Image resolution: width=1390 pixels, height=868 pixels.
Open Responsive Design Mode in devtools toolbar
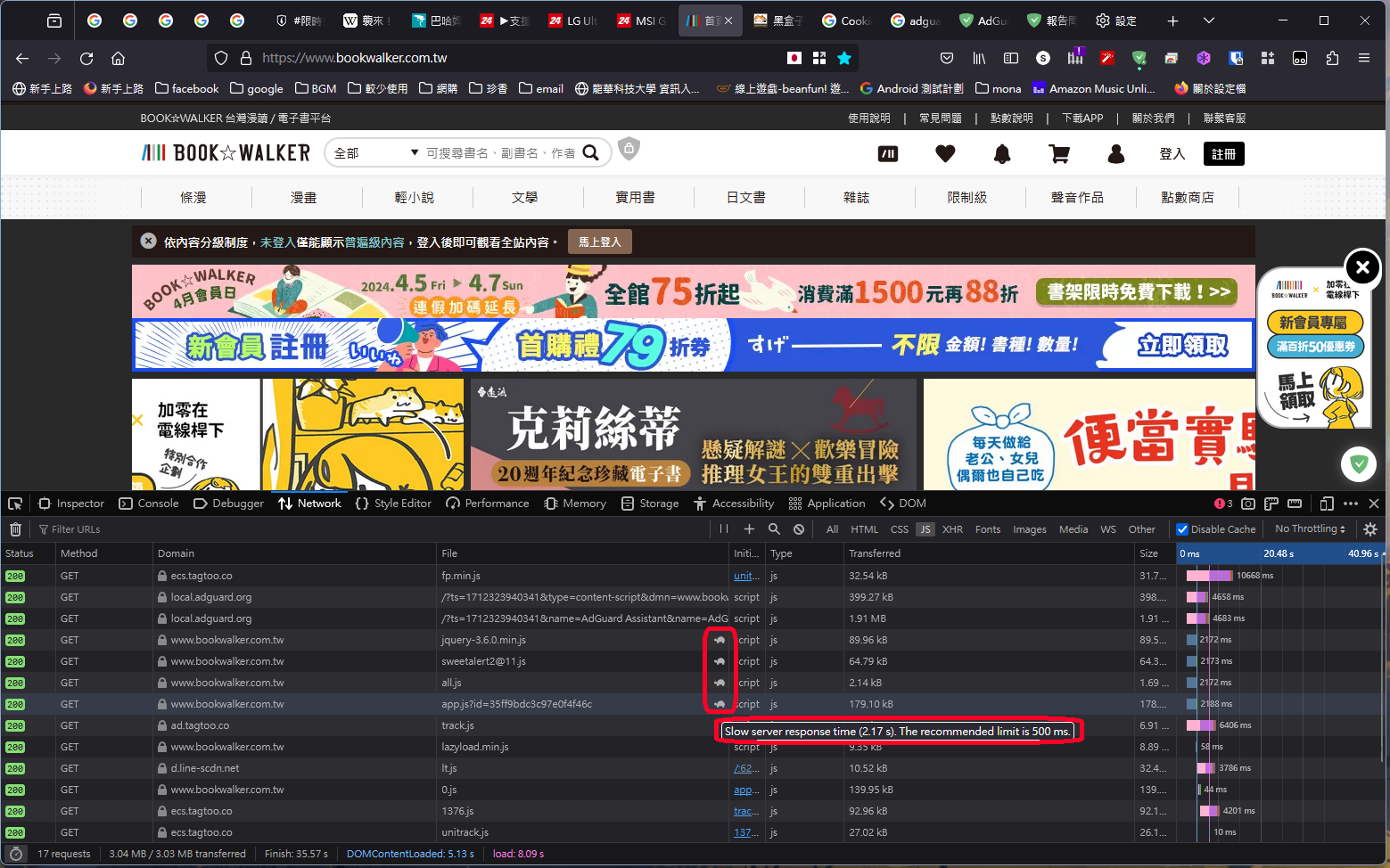[1328, 504]
